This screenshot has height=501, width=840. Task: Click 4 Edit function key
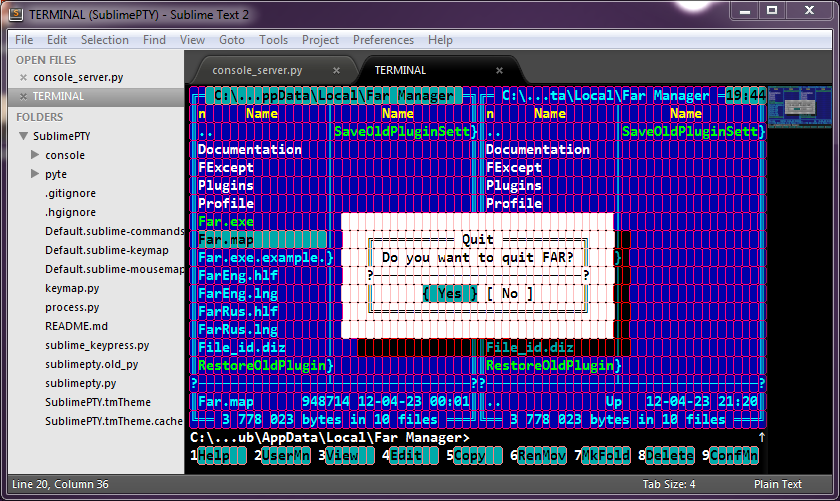(x=410, y=455)
